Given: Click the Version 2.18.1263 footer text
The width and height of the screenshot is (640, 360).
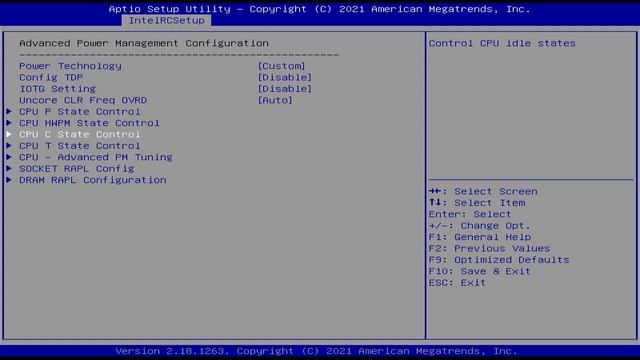Looking at the screenshot, I should click(316, 351).
